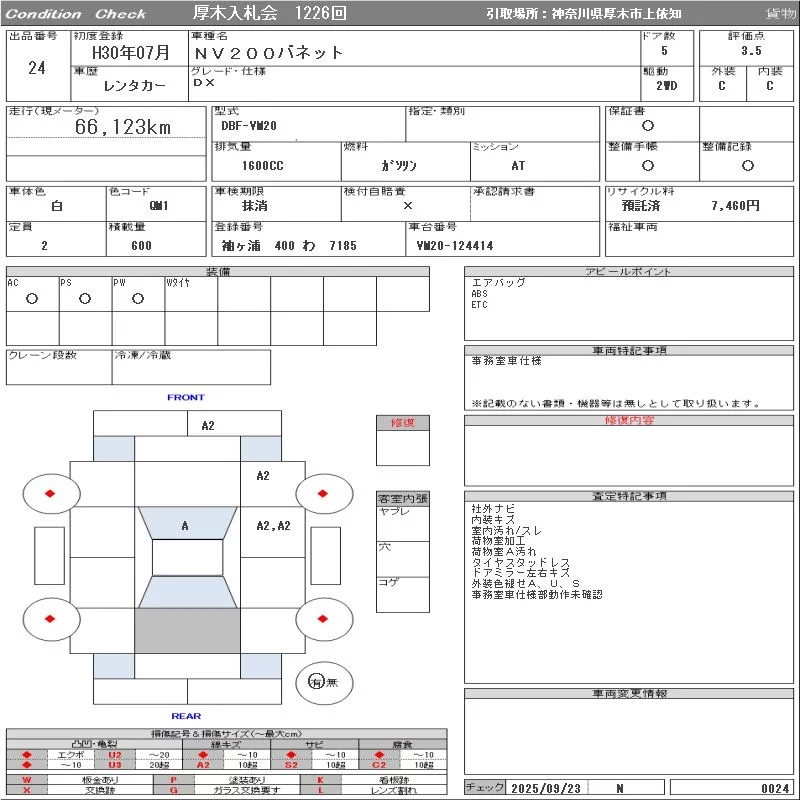Click the gray rear panel in car diagram

click(188, 630)
